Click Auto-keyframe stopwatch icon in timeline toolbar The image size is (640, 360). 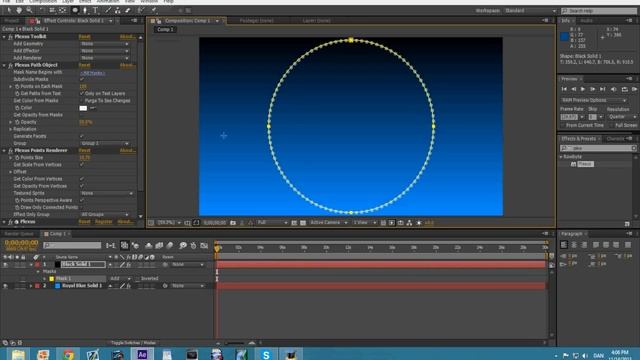[x=193, y=245]
